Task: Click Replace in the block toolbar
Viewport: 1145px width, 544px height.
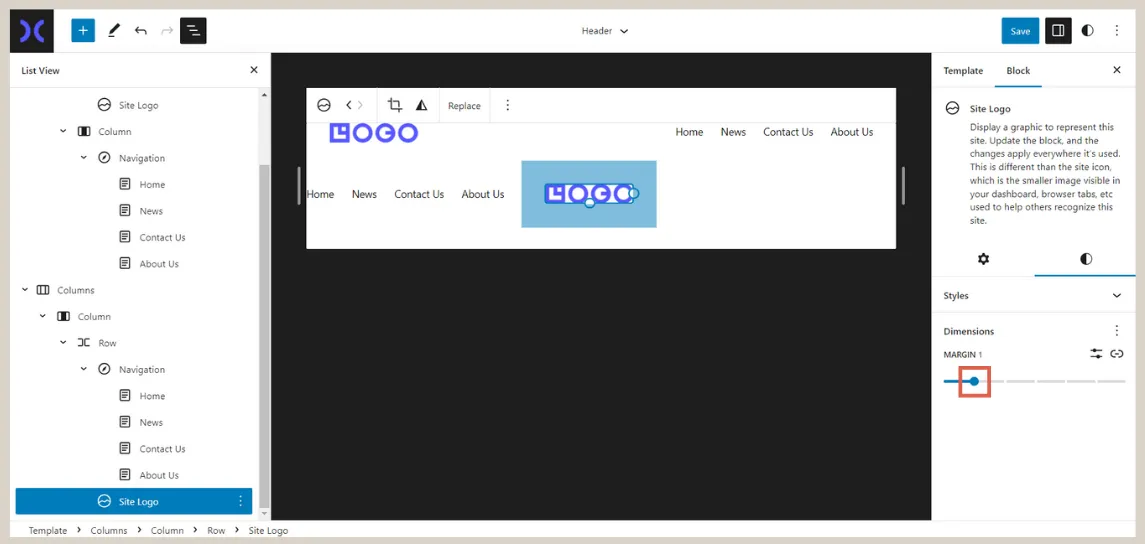Action: (464, 106)
